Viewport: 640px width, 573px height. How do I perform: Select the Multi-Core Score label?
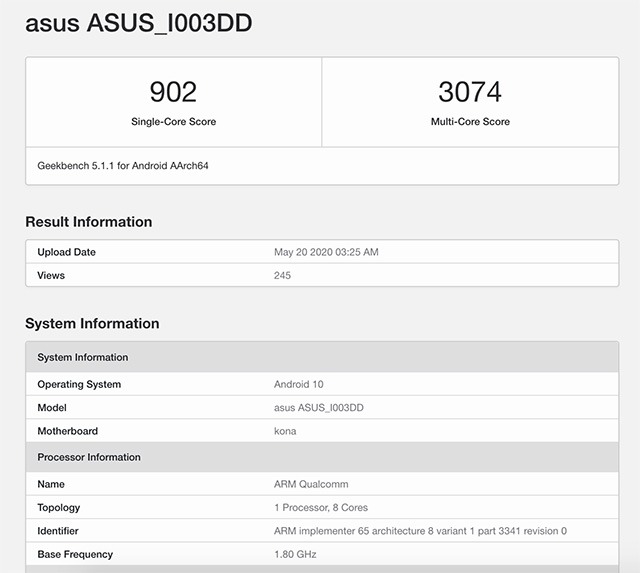(470, 122)
